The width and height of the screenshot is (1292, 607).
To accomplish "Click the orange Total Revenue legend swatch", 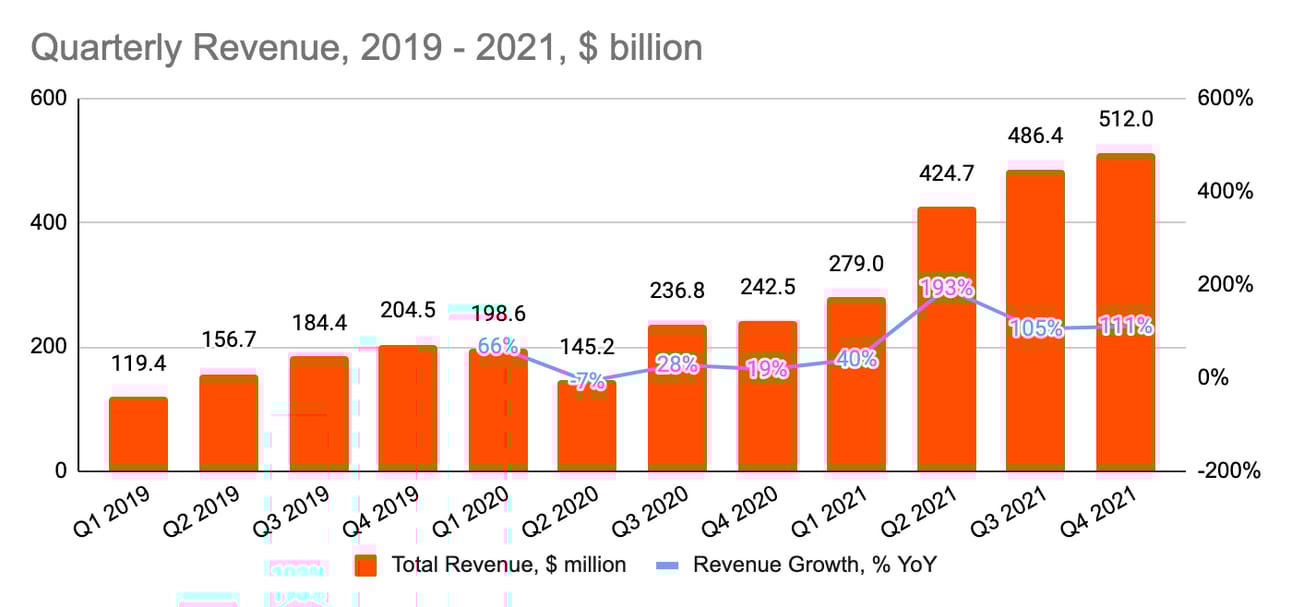I will point(367,565).
